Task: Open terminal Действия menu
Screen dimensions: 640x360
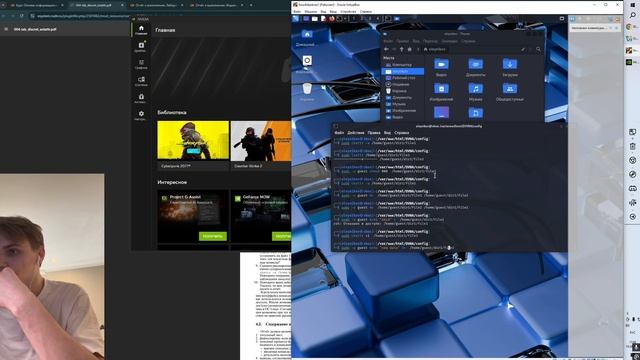Action: (356, 133)
